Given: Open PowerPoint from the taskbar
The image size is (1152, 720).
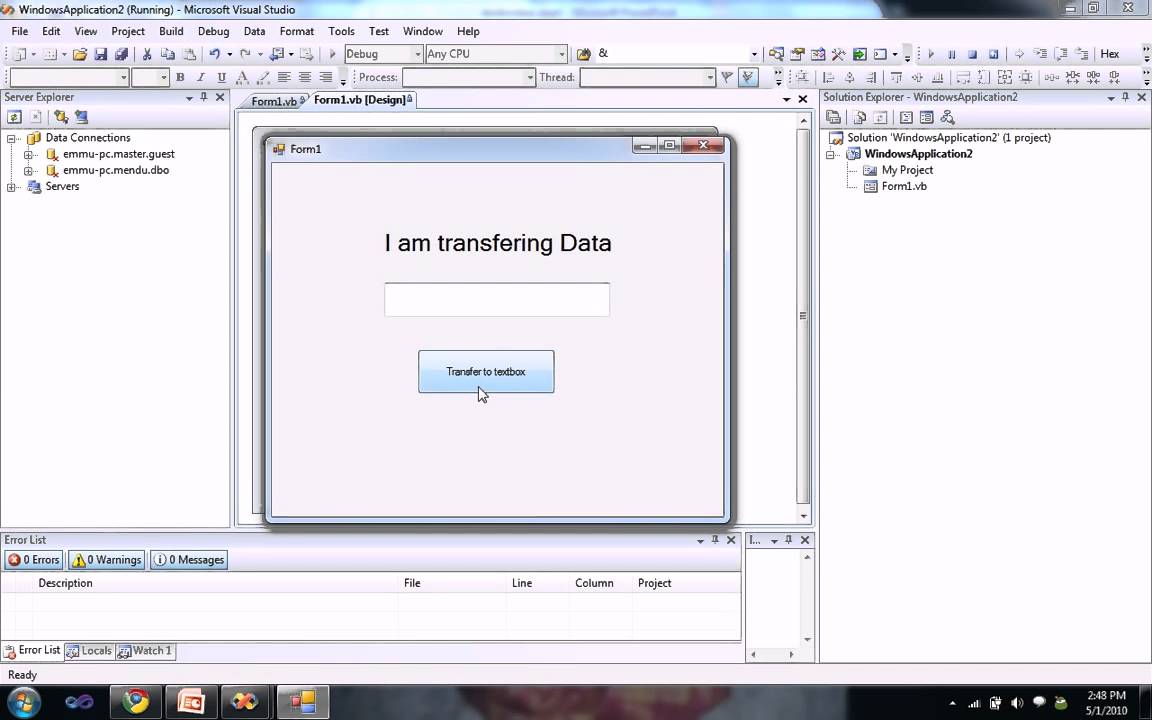Looking at the screenshot, I should [x=191, y=702].
